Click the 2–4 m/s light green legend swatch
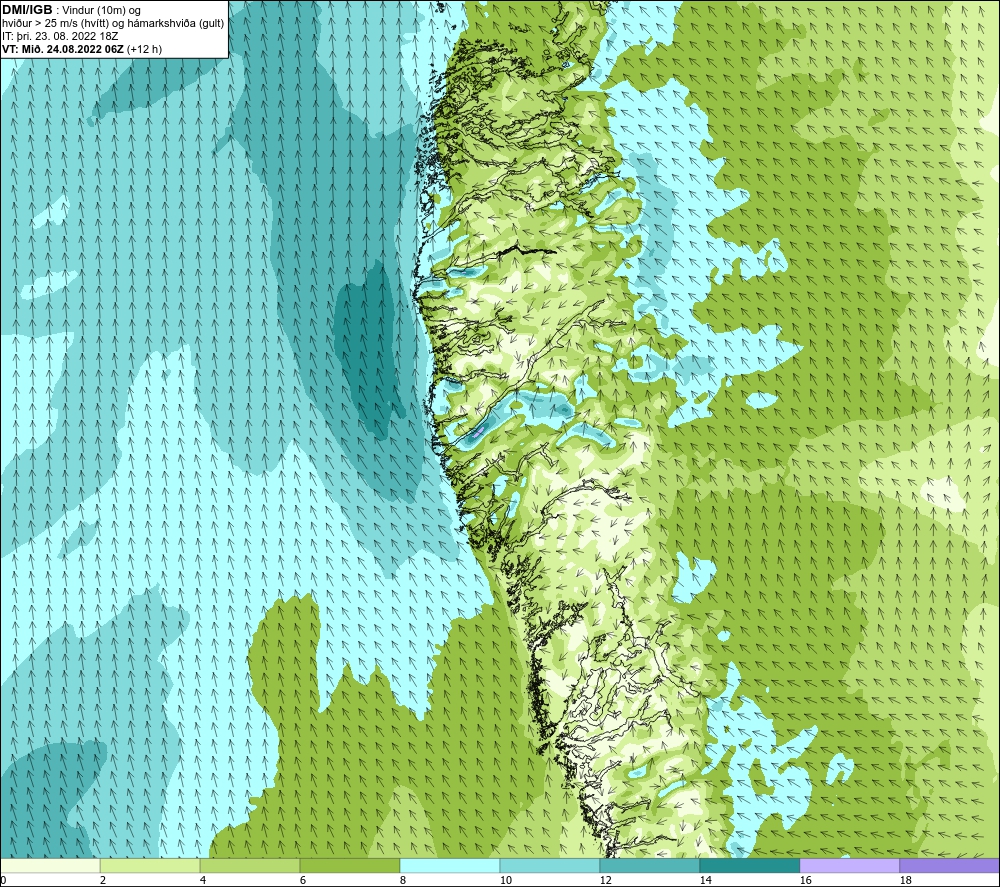 [x=150, y=865]
